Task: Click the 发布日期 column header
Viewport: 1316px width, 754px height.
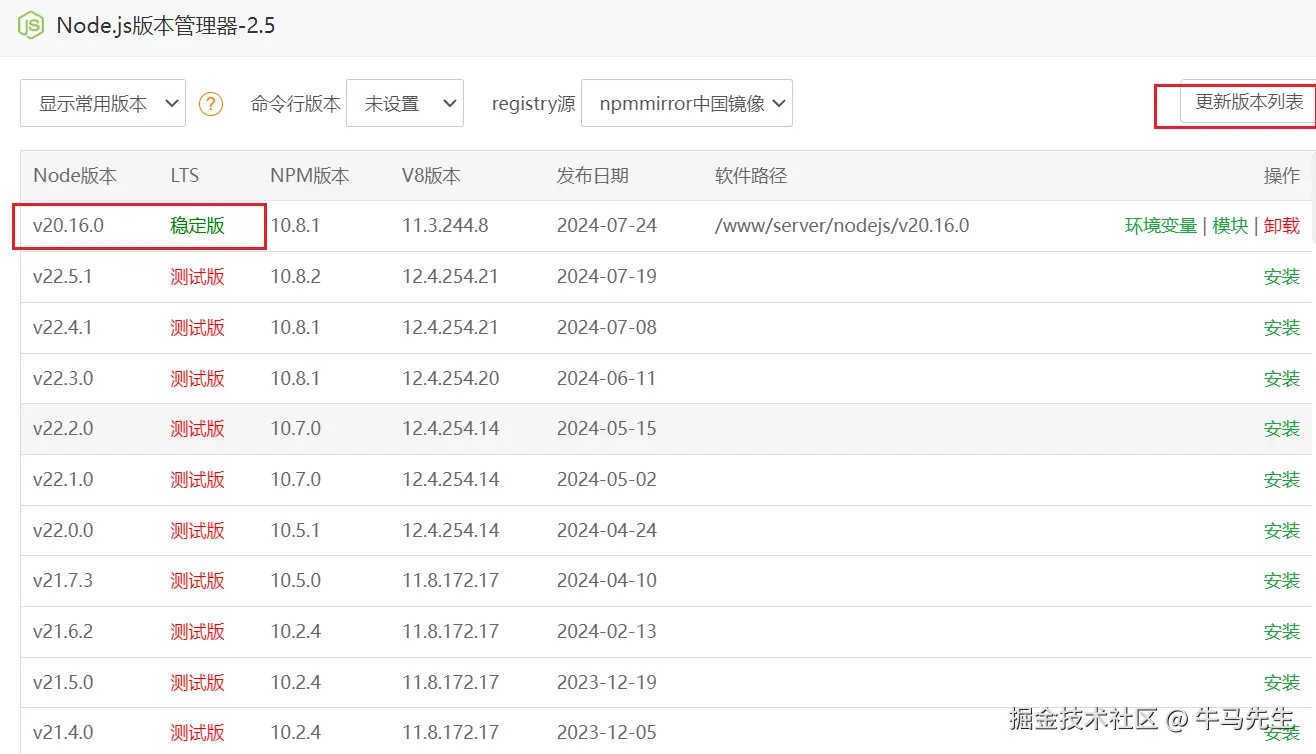Action: 593,176
